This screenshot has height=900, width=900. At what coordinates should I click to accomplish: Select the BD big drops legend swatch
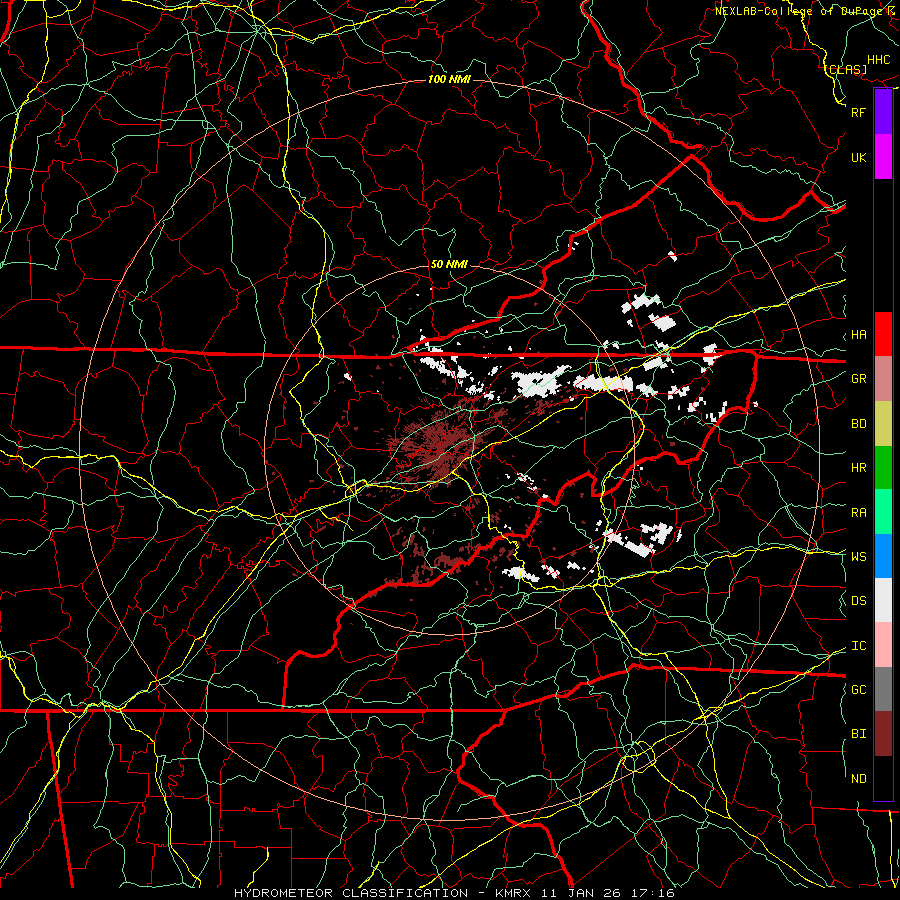point(883,424)
